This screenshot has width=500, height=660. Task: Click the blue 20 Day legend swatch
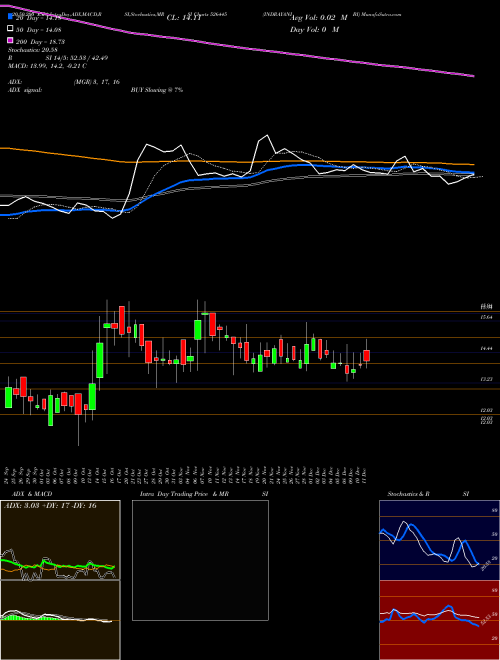point(10,17)
